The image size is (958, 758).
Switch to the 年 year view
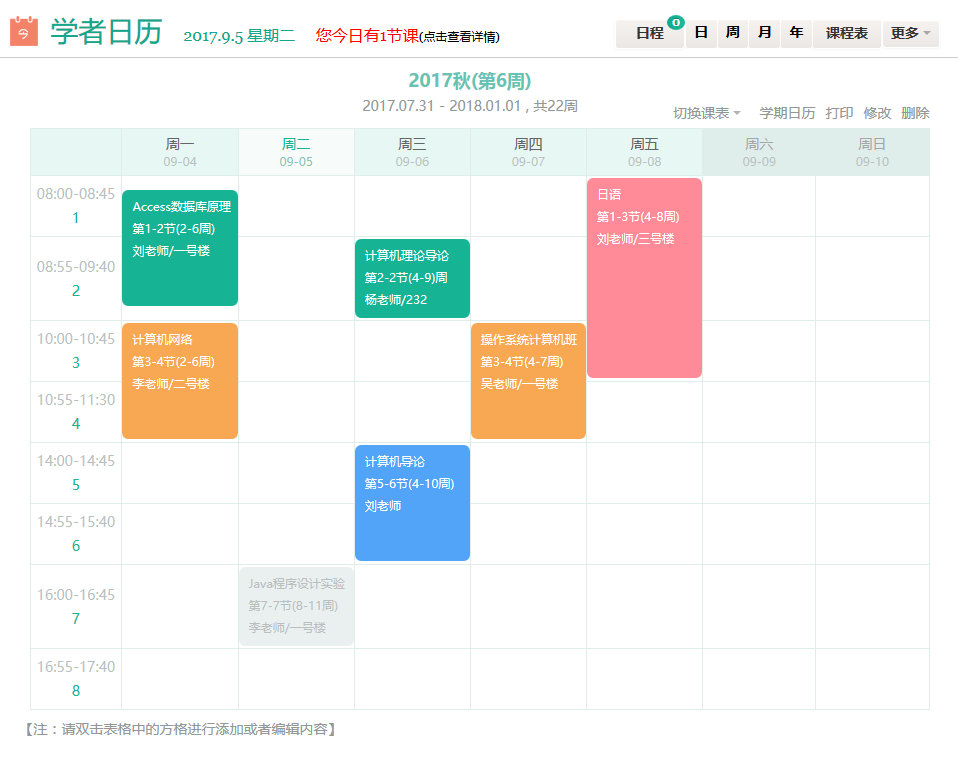point(796,33)
